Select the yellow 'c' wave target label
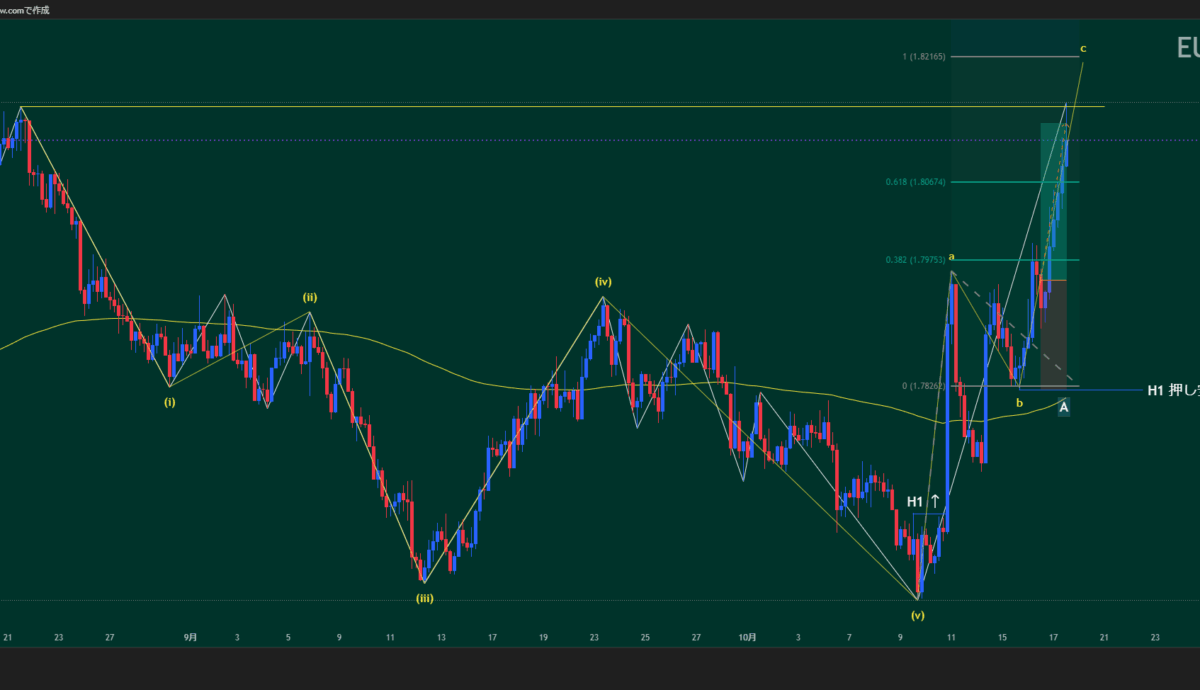Screen dimensions: 1200x690 pos(1083,48)
